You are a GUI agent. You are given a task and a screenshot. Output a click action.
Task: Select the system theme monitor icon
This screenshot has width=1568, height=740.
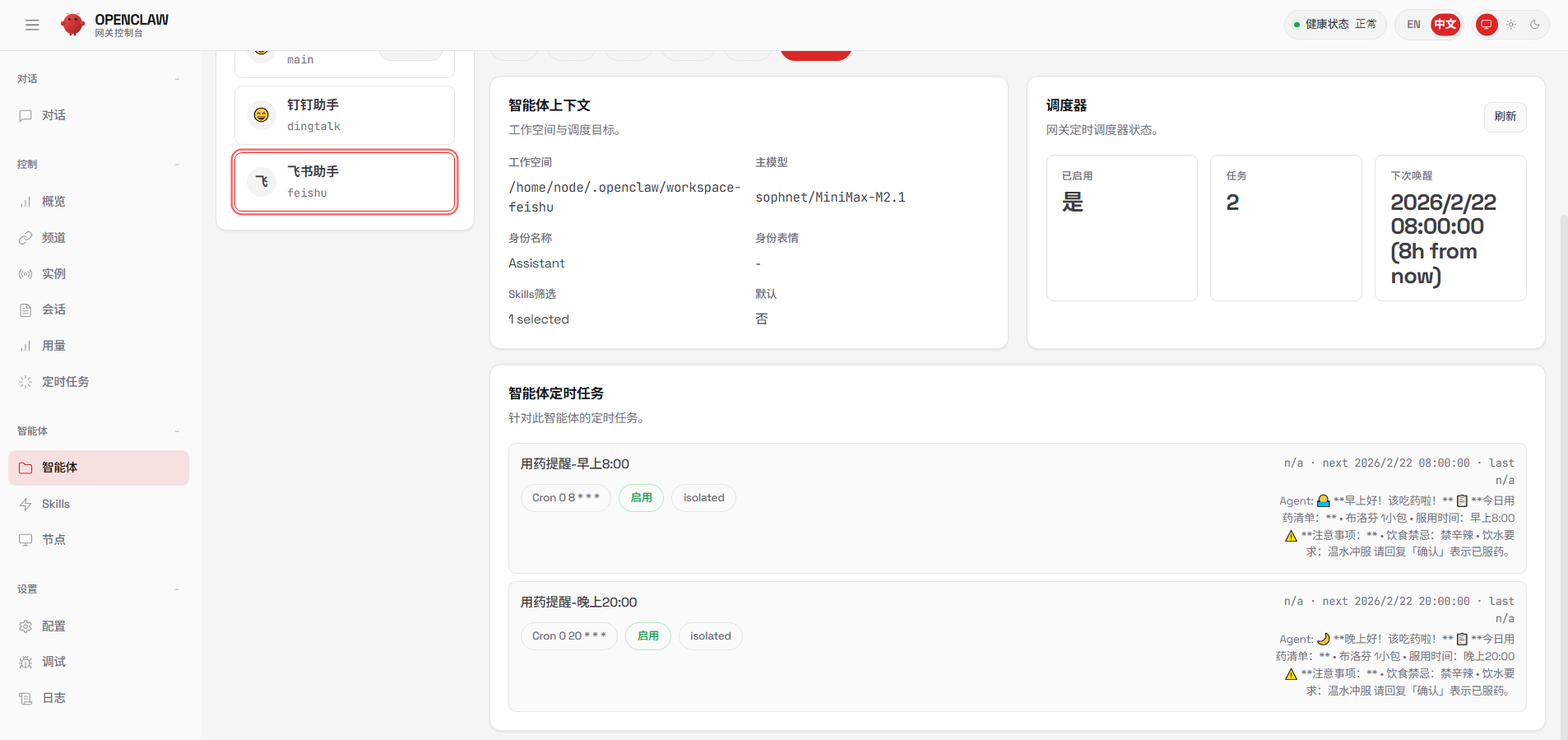coord(1486,25)
